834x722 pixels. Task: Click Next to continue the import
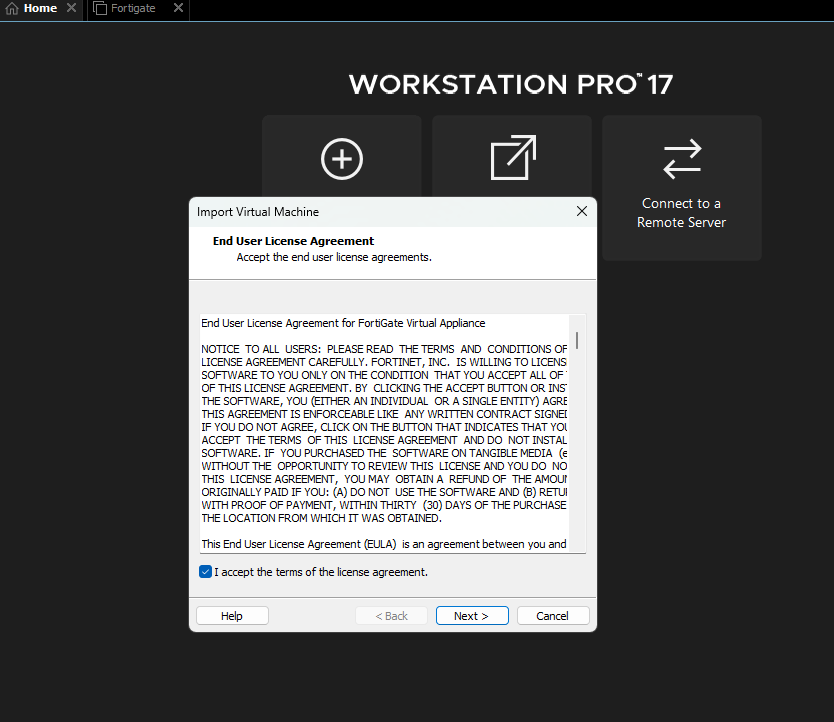tap(472, 616)
